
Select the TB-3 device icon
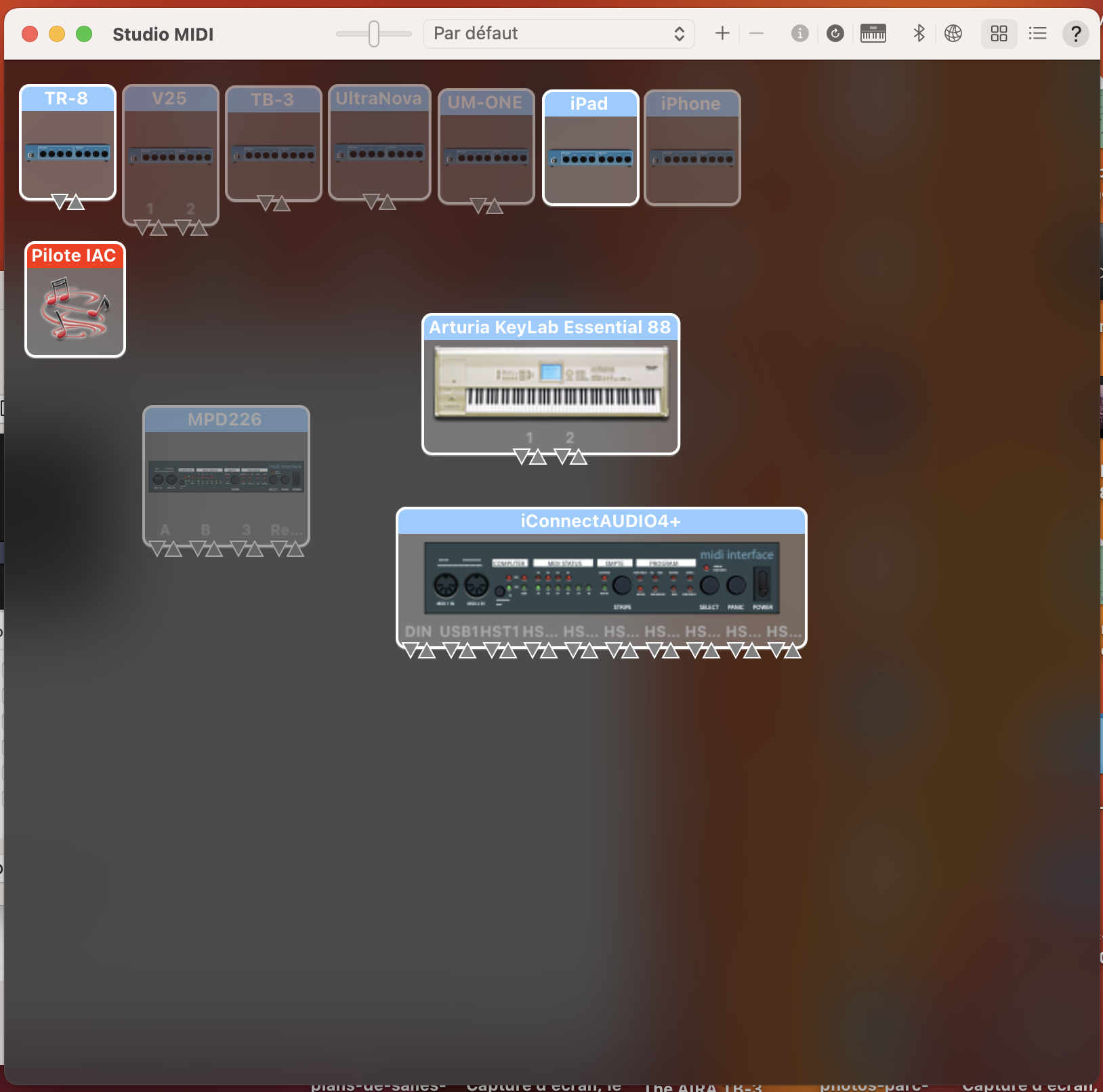pos(274,144)
